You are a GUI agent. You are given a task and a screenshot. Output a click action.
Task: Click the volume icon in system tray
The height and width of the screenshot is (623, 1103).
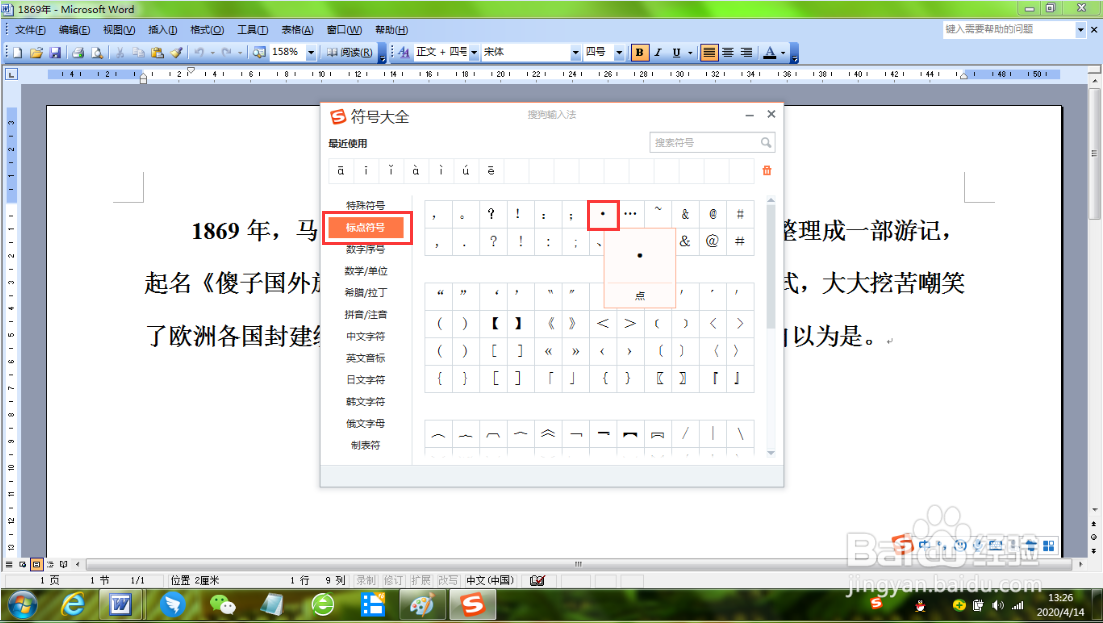[x=997, y=605]
